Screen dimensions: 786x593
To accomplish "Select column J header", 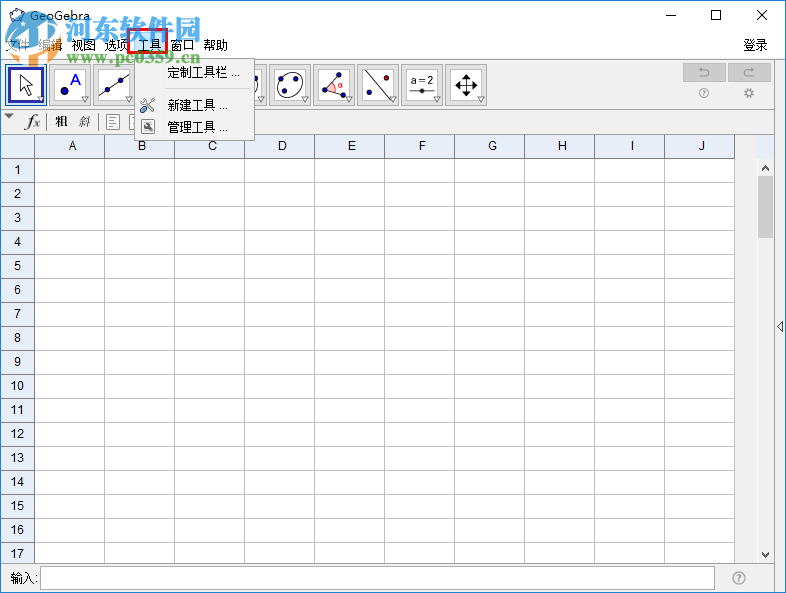I will pyautogui.click(x=700, y=146).
